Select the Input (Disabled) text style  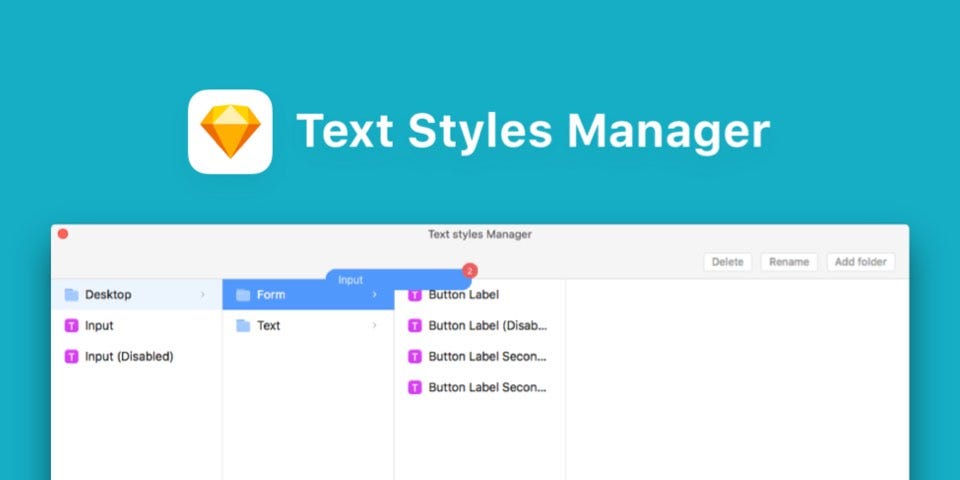coord(137,356)
